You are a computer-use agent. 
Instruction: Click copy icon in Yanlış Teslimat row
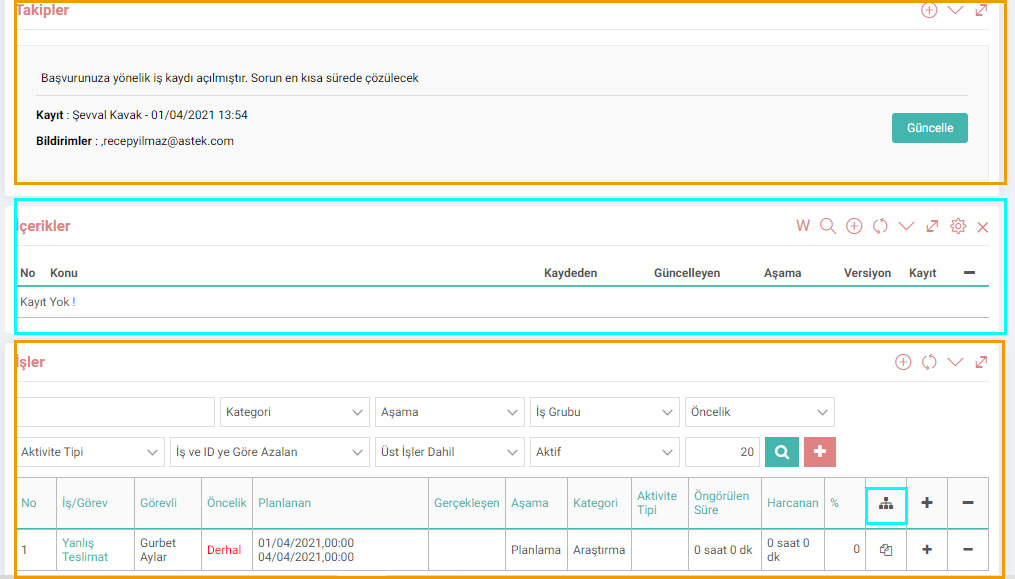886,550
